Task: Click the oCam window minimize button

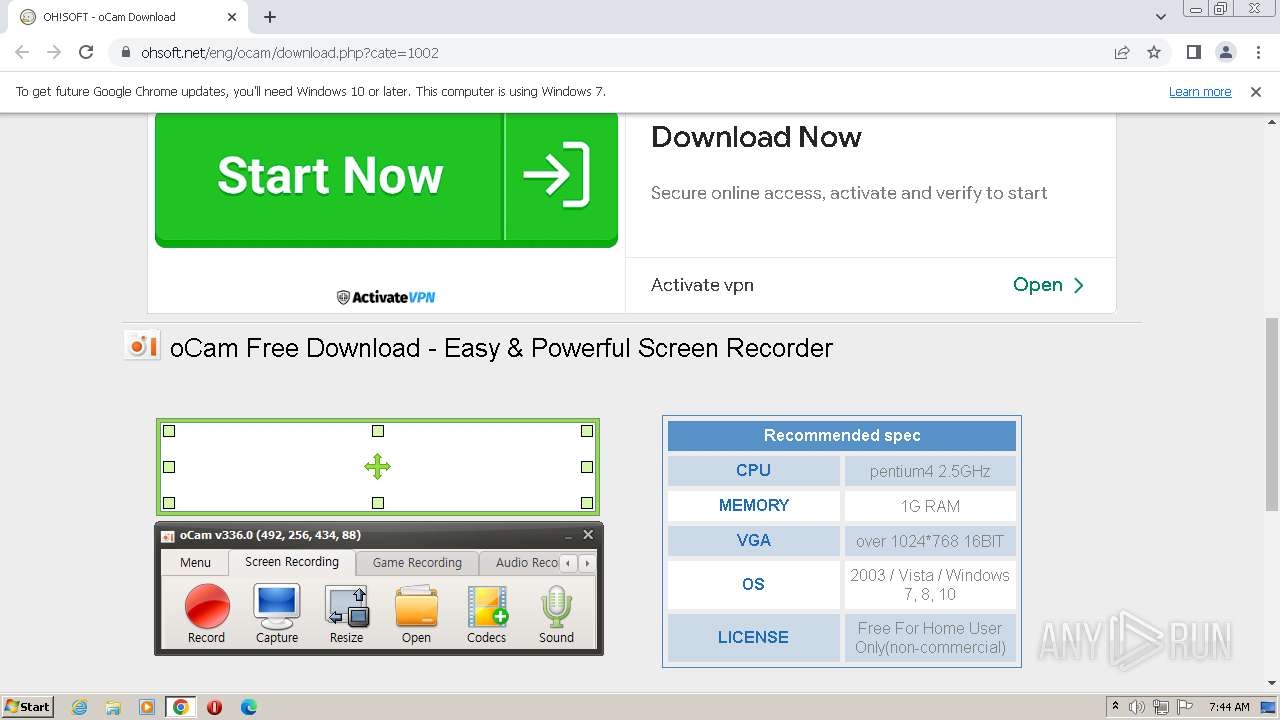Action: point(568,536)
